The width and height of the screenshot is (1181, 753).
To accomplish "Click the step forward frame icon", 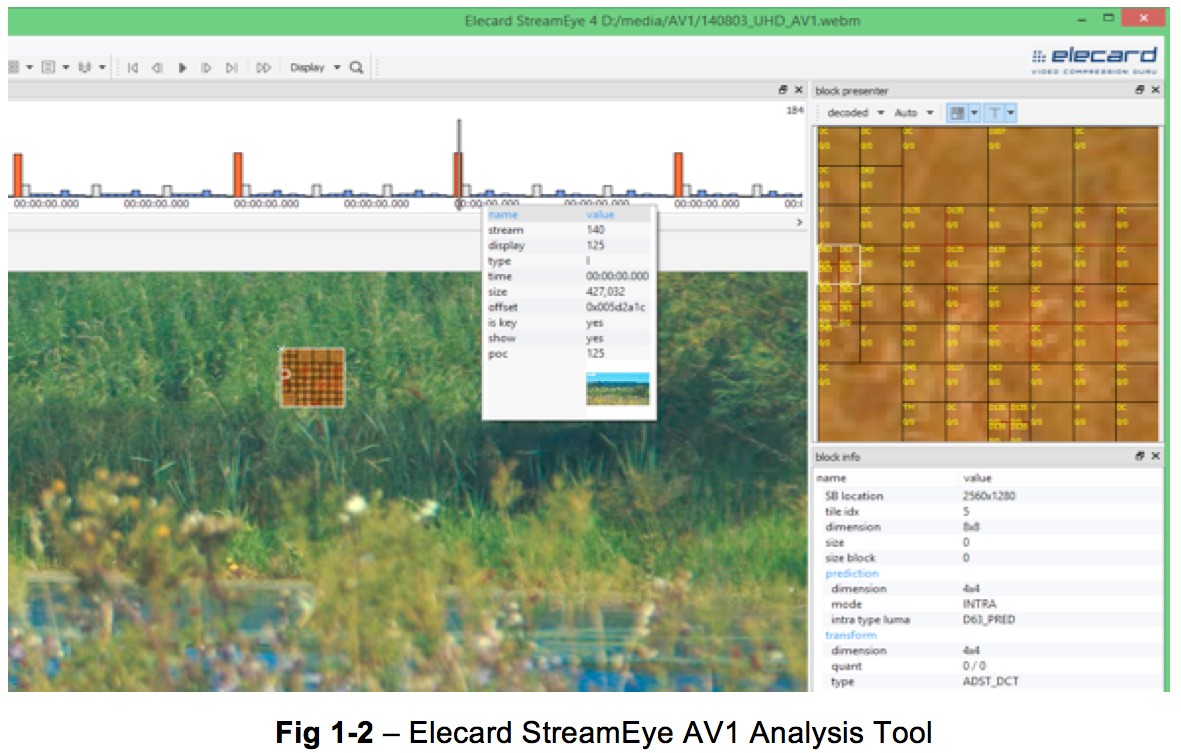I will tap(207, 66).
